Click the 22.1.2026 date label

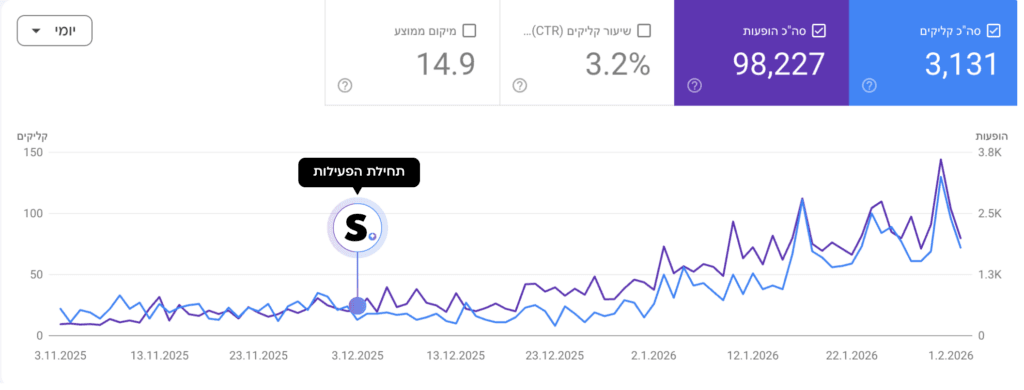(x=851, y=356)
